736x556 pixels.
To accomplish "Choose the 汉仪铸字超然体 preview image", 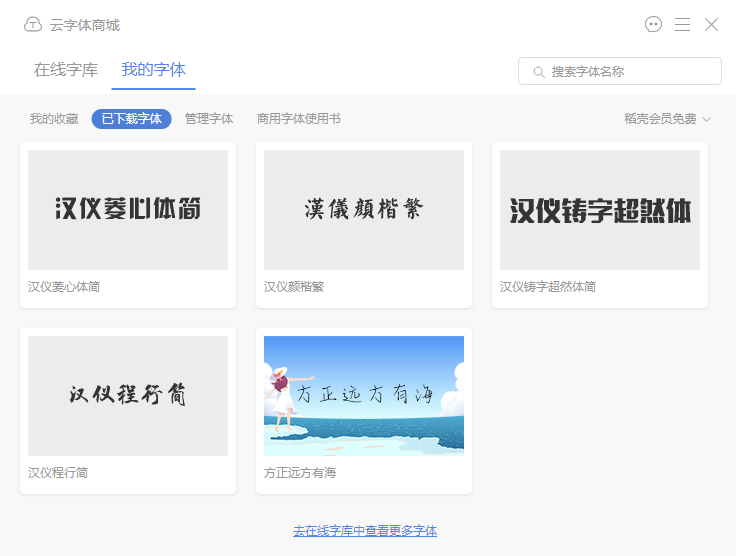I will tap(600, 210).
